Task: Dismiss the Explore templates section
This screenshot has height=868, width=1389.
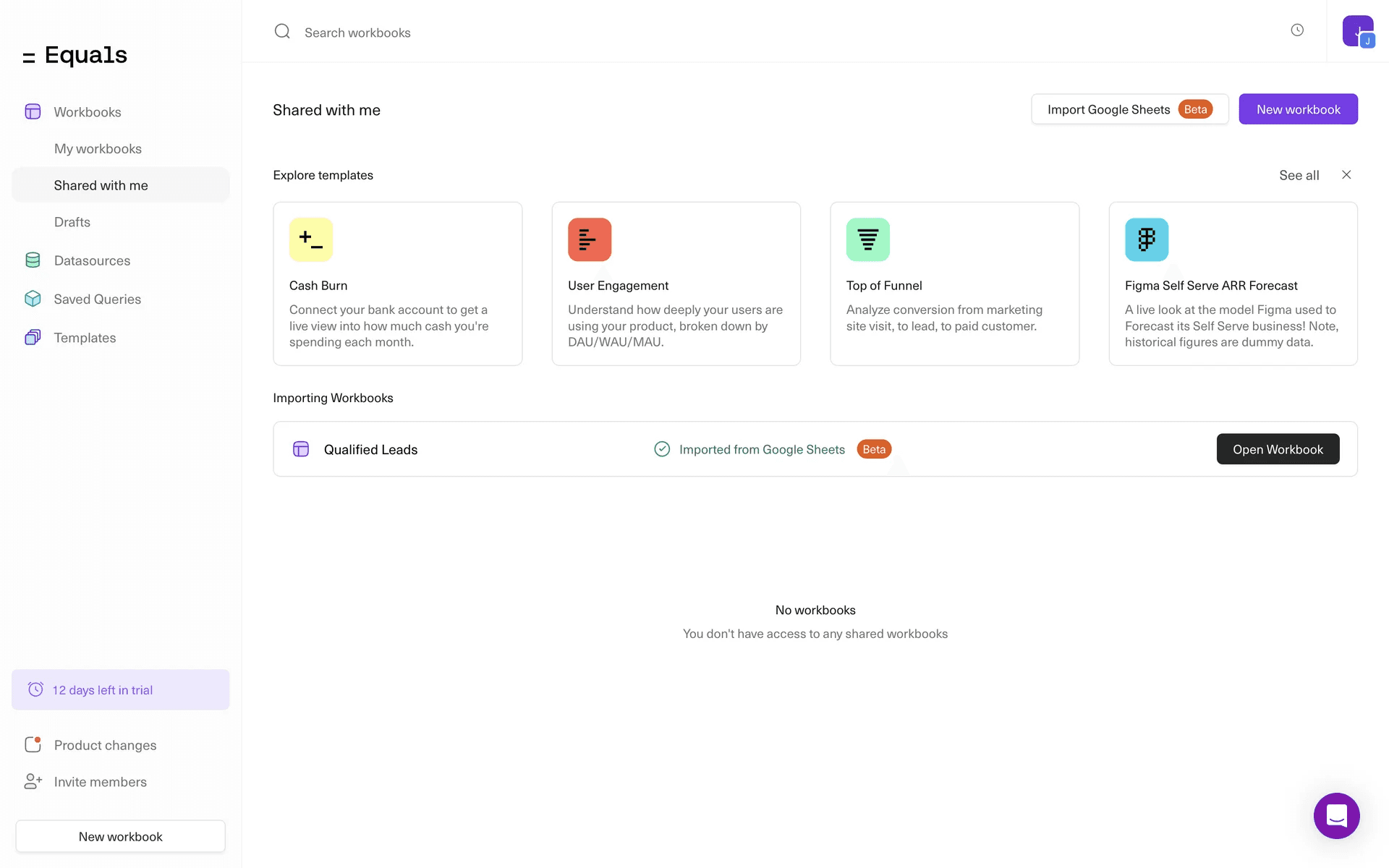Action: point(1346,175)
